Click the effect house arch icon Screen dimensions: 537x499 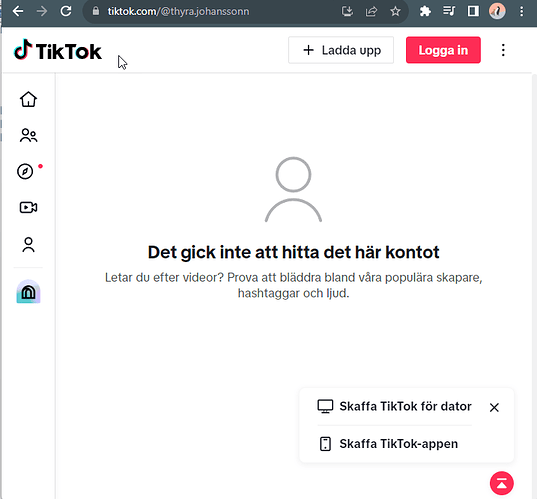pyautogui.click(x=28, y=292)
